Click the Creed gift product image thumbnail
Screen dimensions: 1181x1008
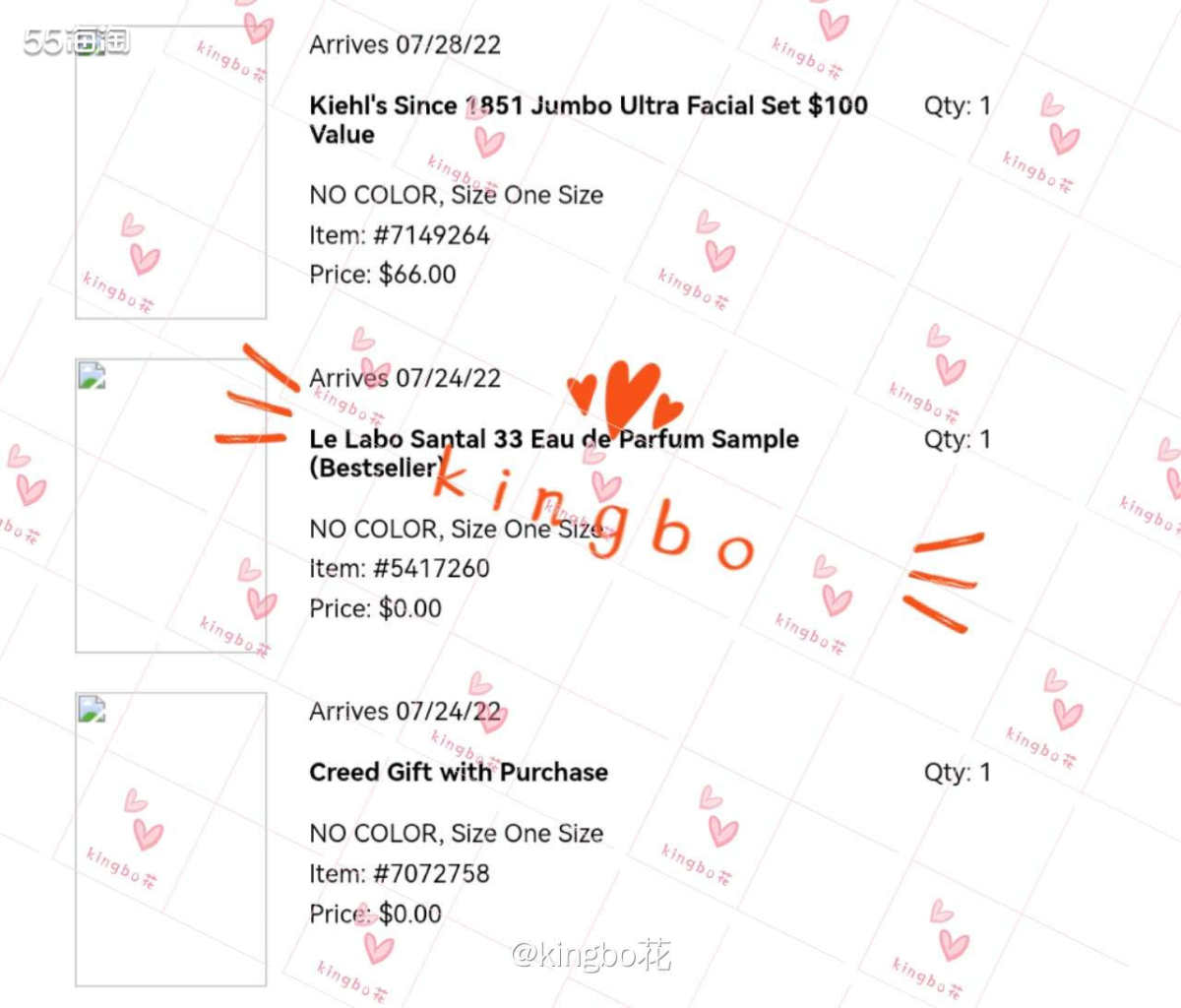point(171,840)
